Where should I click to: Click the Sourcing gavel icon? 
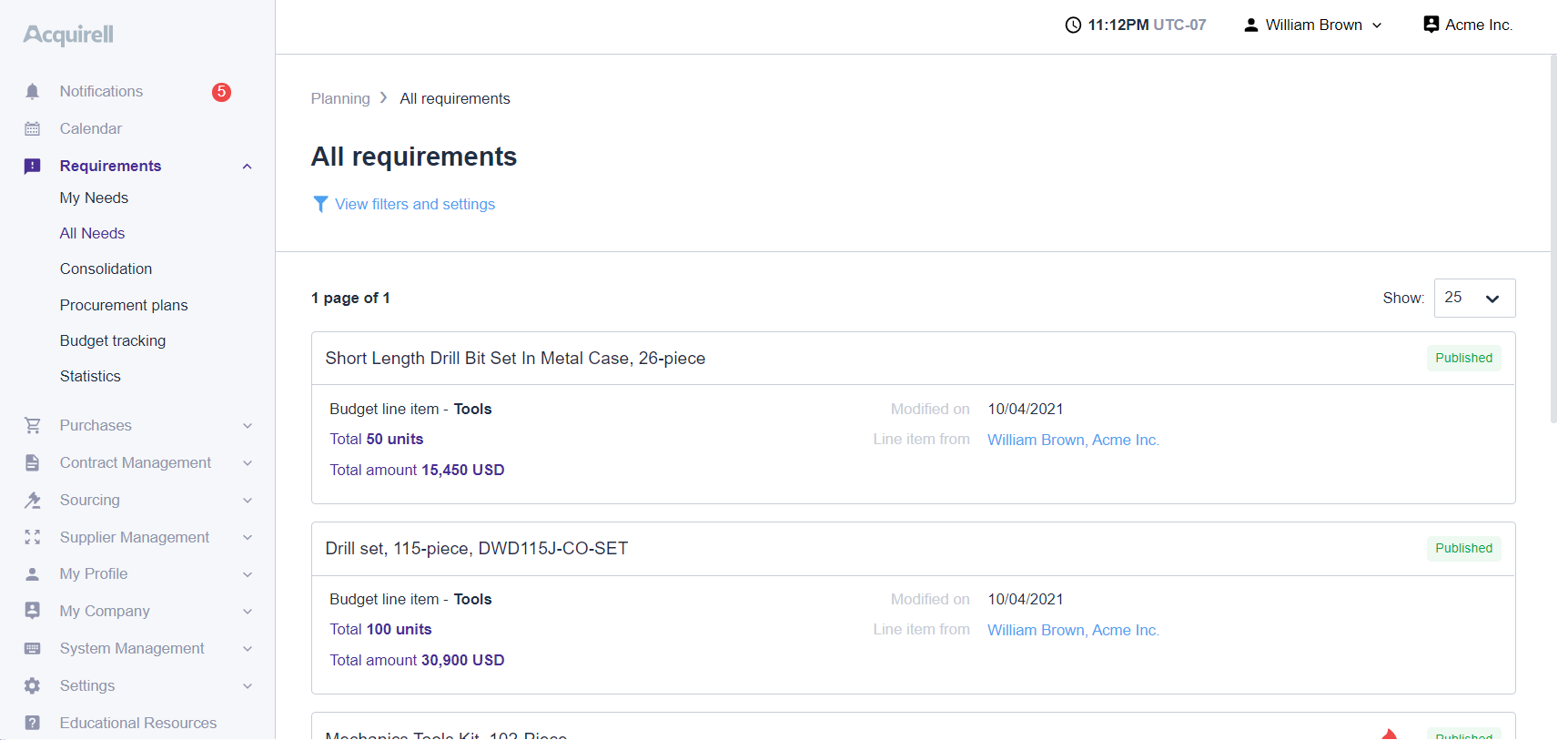coord(33,500)
